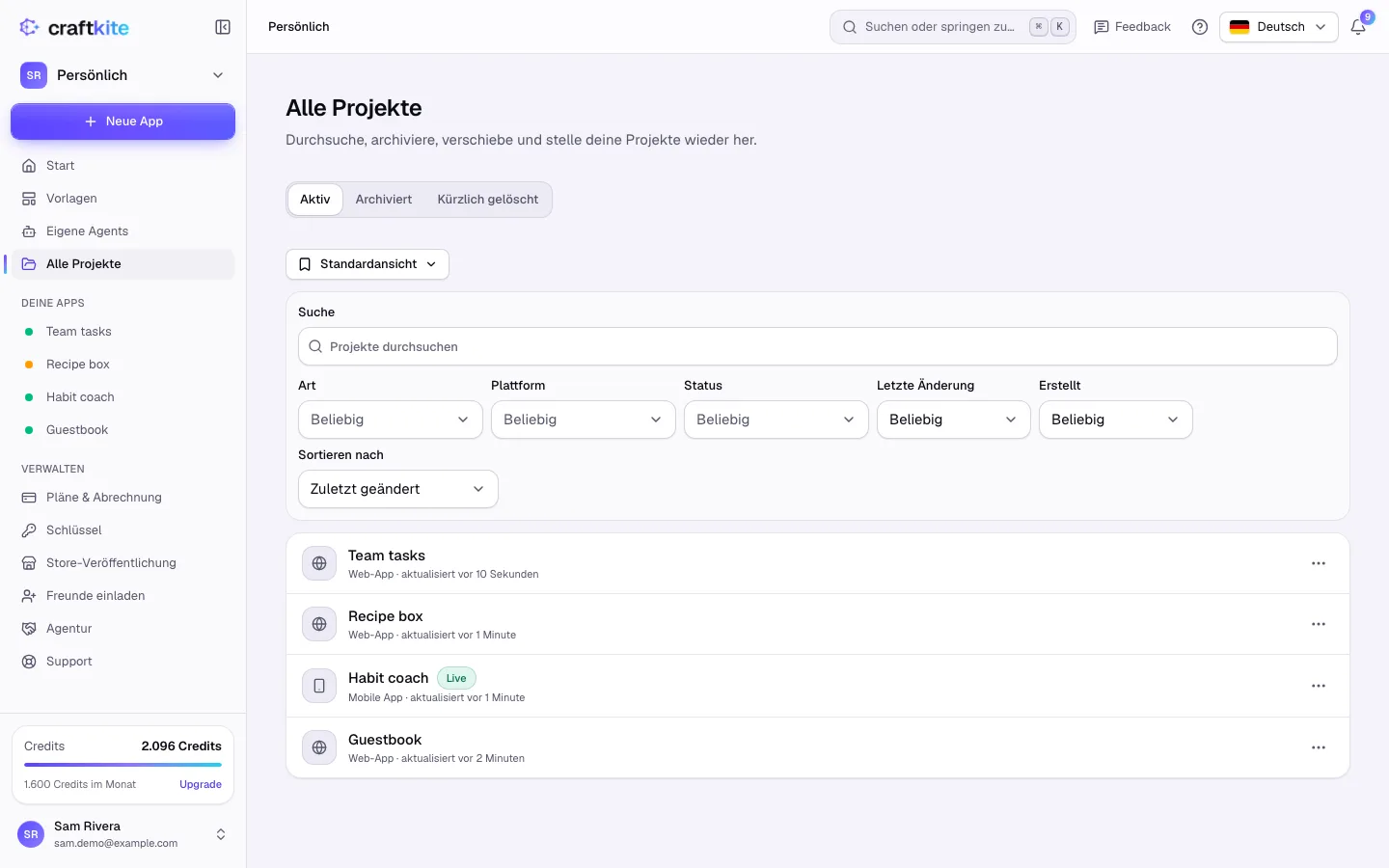Open the help question mark icon
This screenshot has width=1389, height=868.
click(1200, 27)
